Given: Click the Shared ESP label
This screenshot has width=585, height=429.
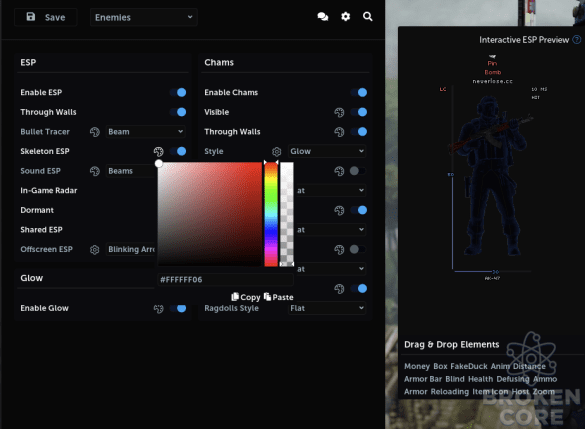Looking at the screenshot, I should (41, 230).
